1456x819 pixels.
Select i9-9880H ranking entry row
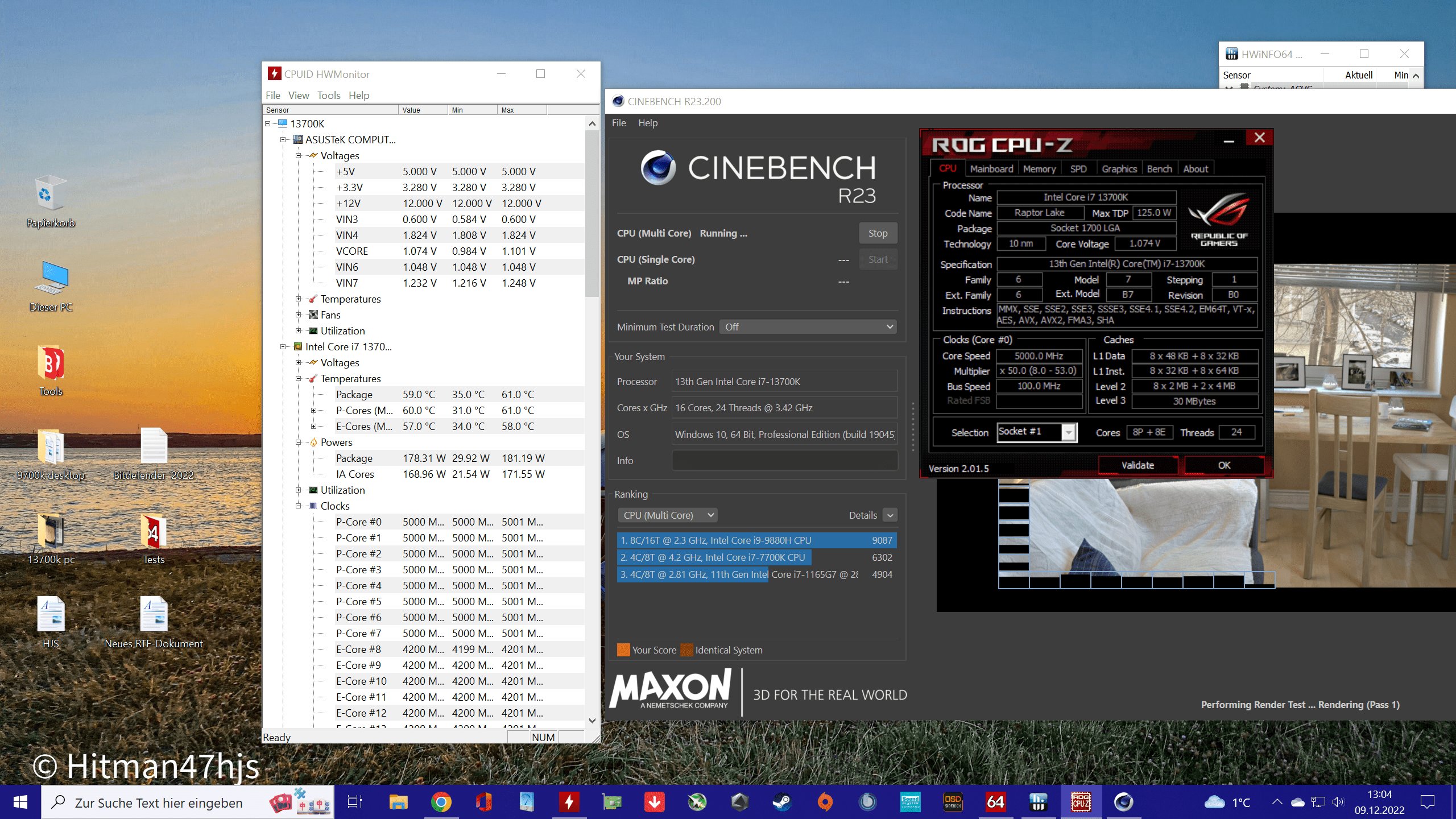(x=756, y=540)
